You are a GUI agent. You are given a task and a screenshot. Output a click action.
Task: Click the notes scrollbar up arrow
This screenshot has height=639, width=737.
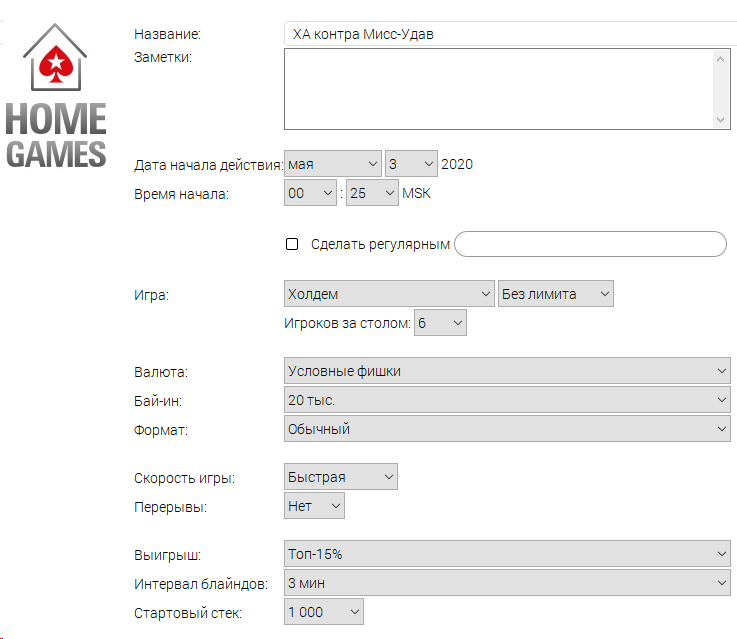(720, 59)
